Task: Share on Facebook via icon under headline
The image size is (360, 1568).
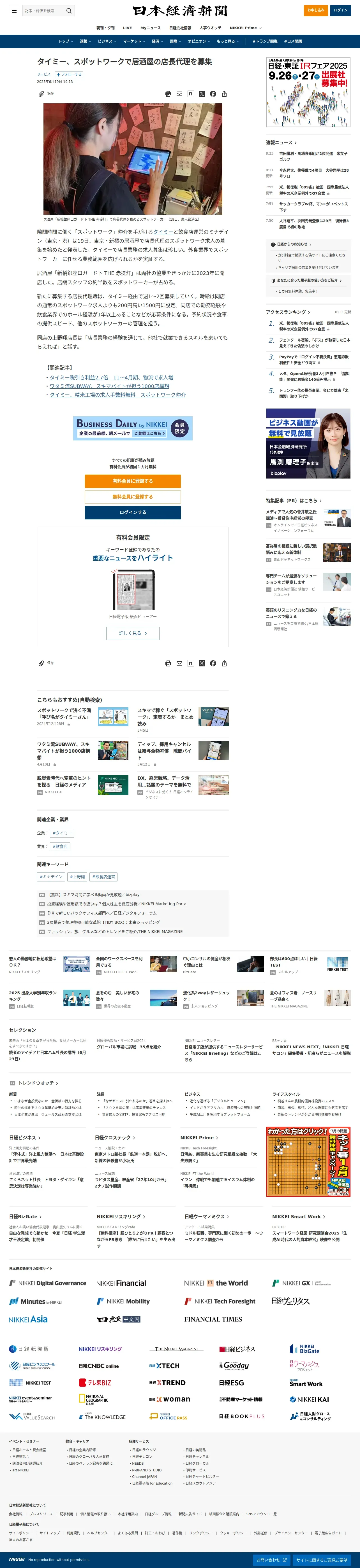Action: coord(213,94)
